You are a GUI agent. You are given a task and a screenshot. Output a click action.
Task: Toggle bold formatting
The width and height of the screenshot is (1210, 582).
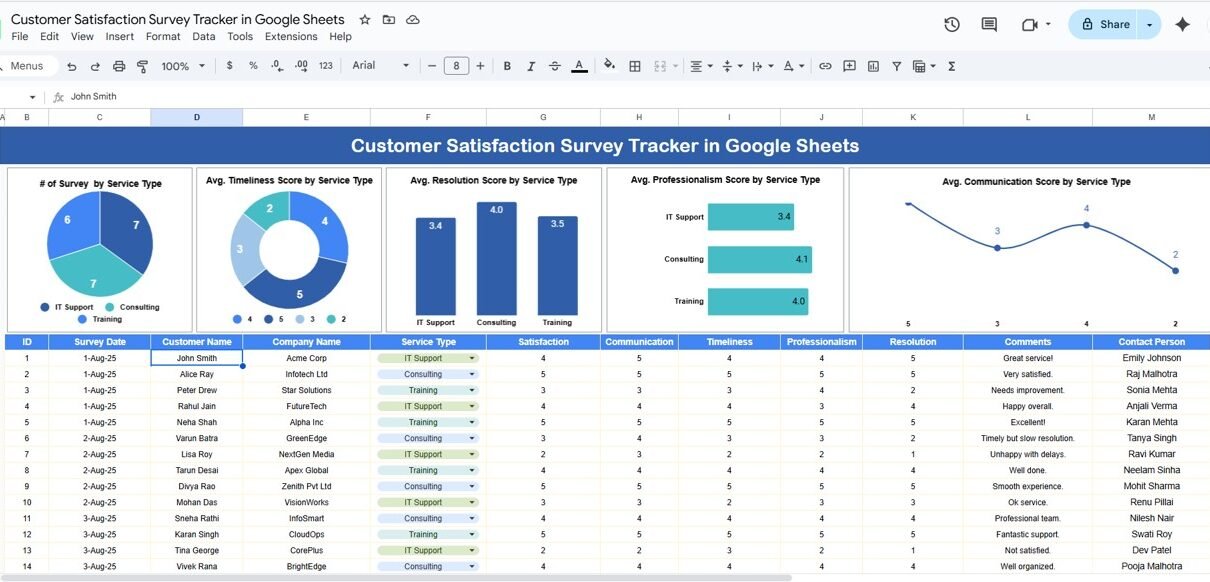[507, 66]
